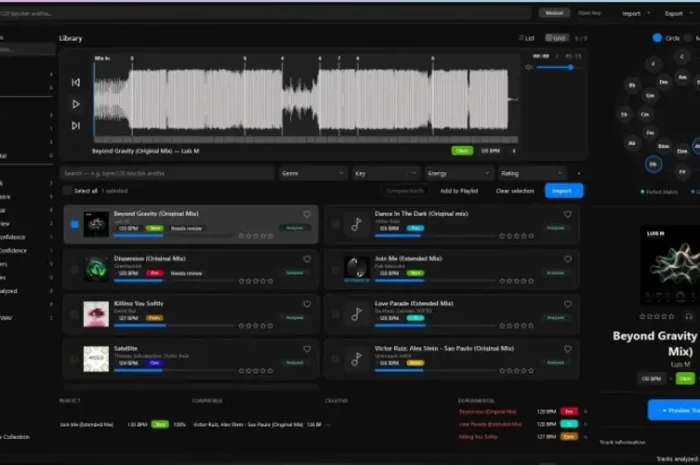Check the Killing You Softly checkbox
Image resolution: width=700 pixels, height=465 pixels.
pyautogui.click(x=75, y=314)
